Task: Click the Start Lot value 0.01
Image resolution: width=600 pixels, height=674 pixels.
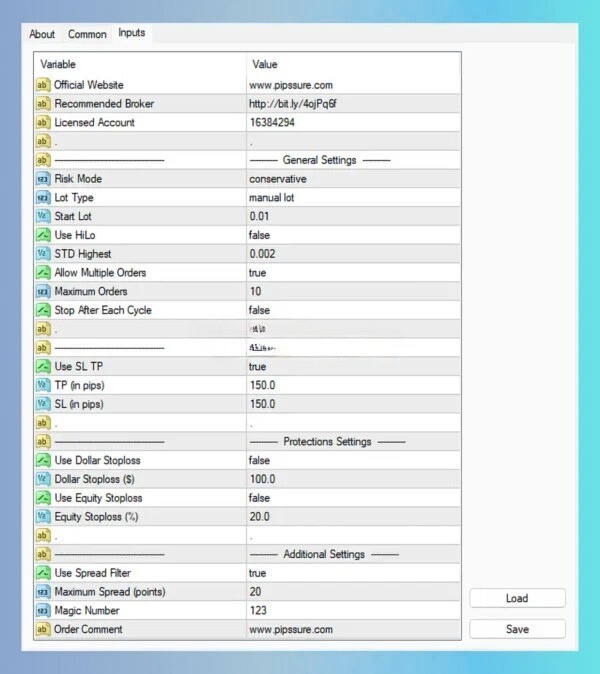Action: pyautogui.click(x=259, y=216)
